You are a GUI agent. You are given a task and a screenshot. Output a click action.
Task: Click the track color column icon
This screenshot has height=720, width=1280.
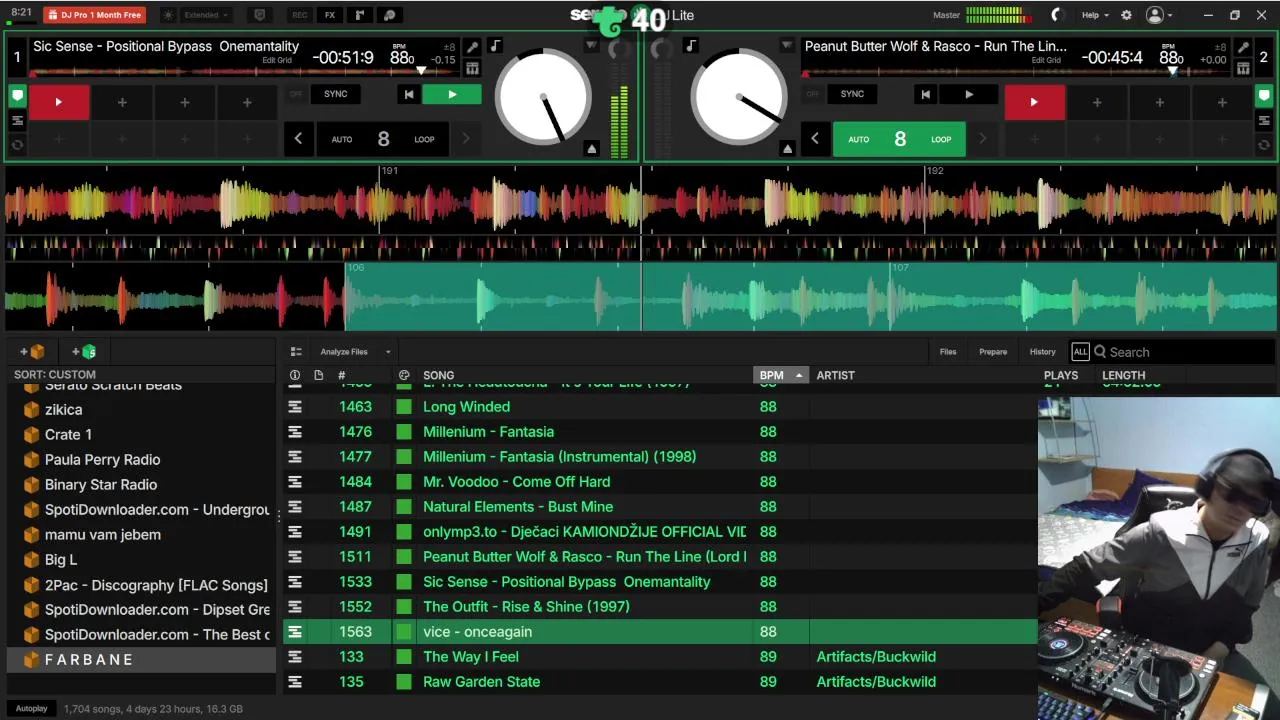(x=404, y=376)
